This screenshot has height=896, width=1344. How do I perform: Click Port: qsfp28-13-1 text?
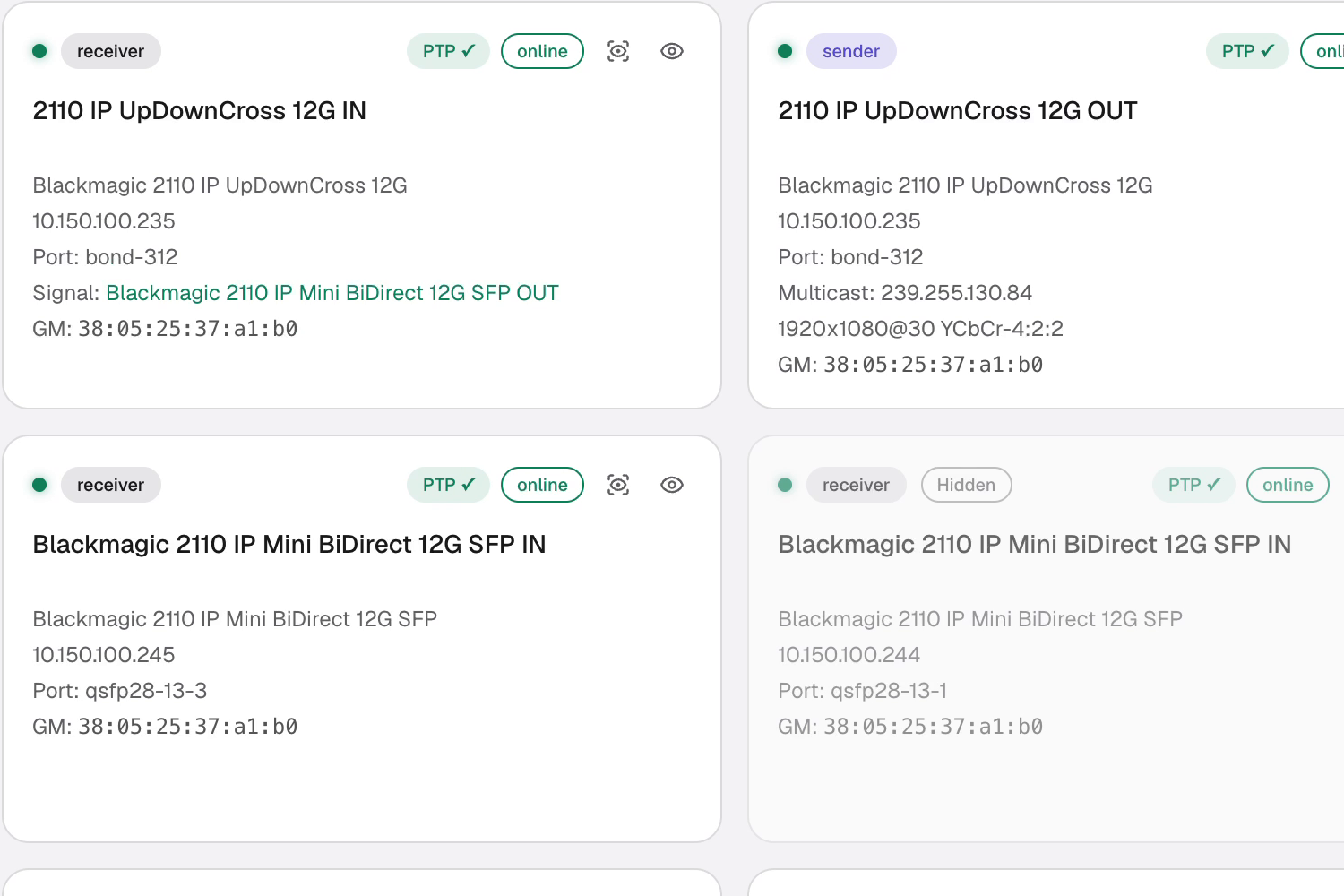point(863,691)
